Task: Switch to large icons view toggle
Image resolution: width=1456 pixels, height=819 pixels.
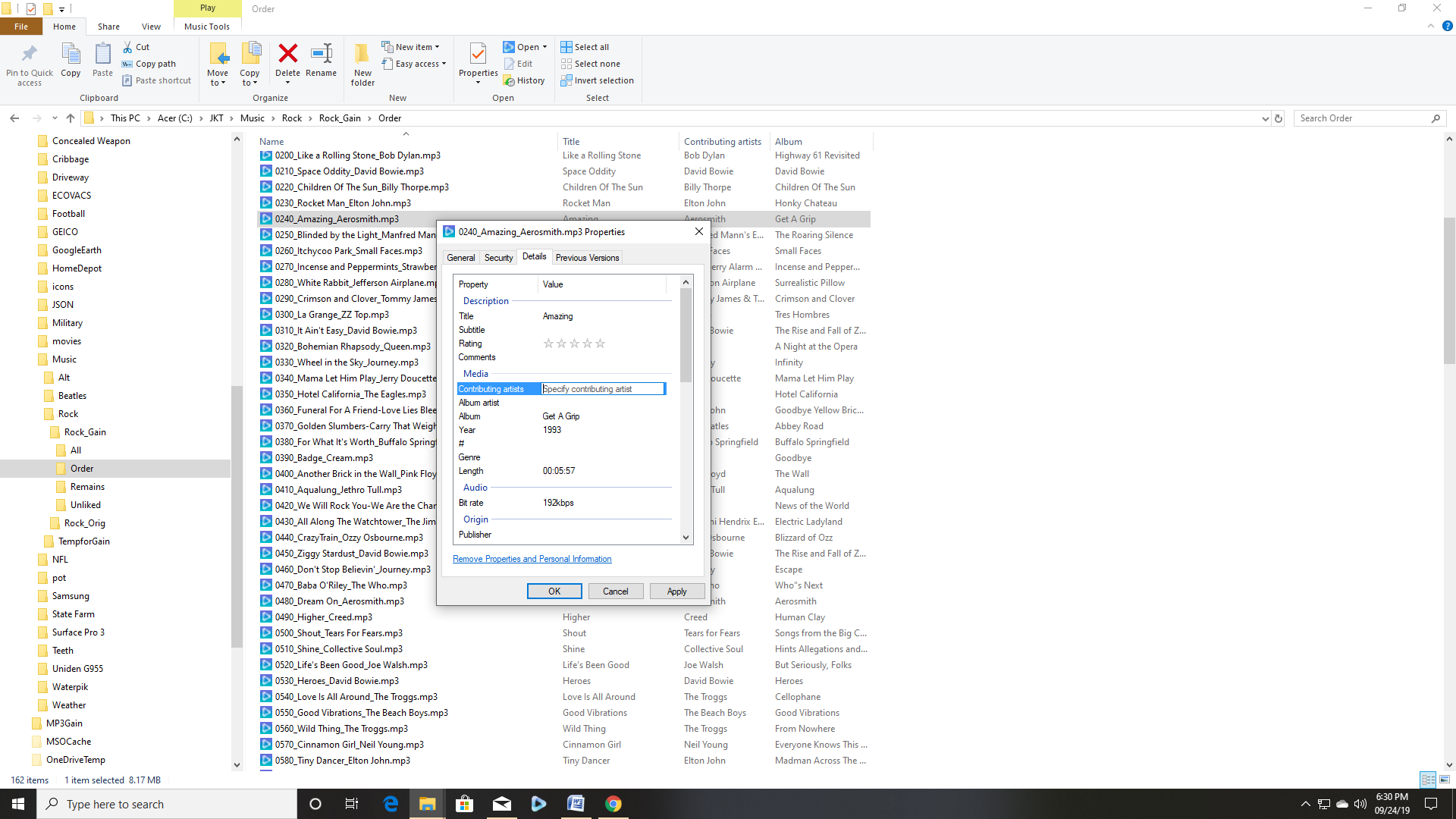Action: point(1445,780)
